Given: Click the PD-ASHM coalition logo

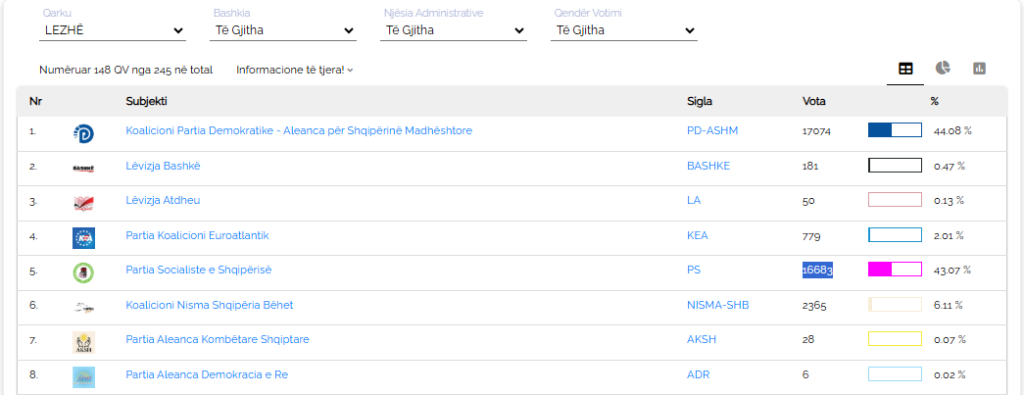Looking at the screenshot, I should tap(84, 134).
